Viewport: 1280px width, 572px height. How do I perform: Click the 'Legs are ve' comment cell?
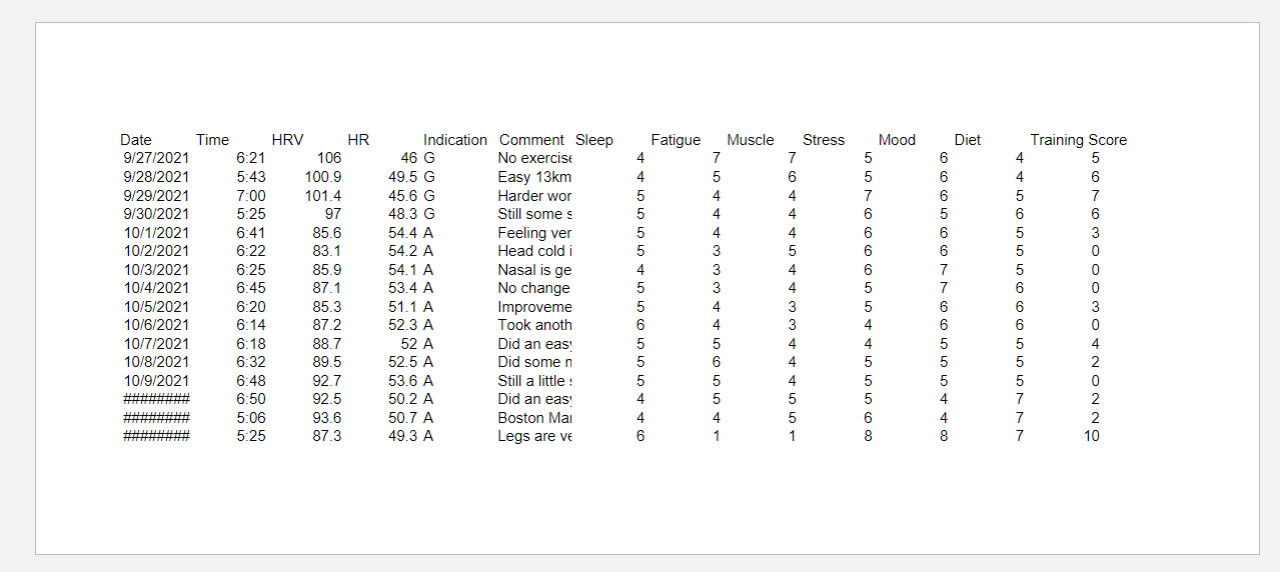pos(535,436)
